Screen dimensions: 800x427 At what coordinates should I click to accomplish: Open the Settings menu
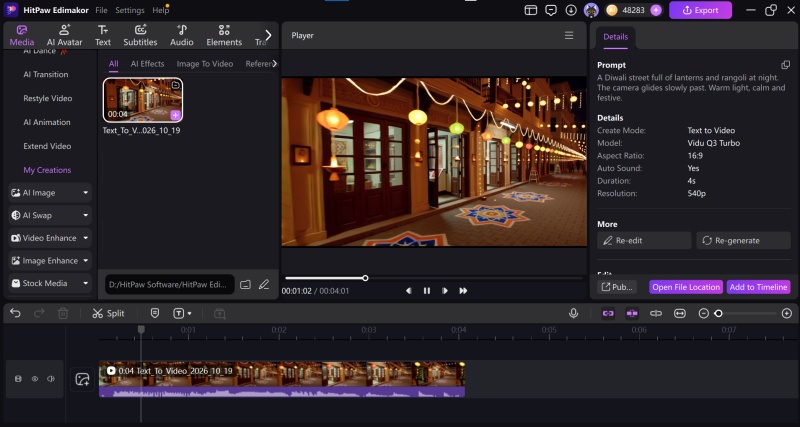point(130,10)
